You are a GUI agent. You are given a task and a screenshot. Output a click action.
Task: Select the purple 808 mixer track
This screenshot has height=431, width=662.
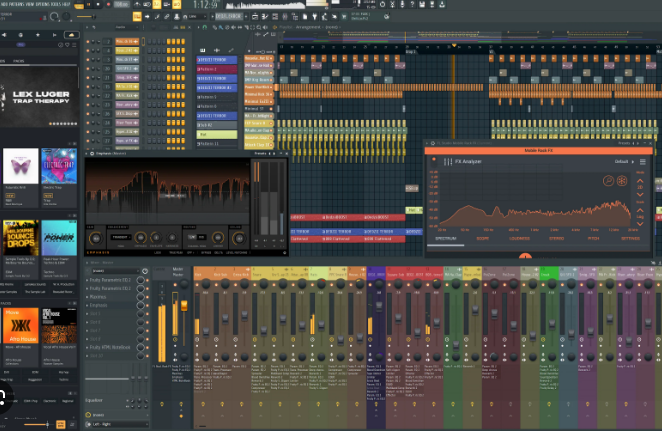pos(376,274)
